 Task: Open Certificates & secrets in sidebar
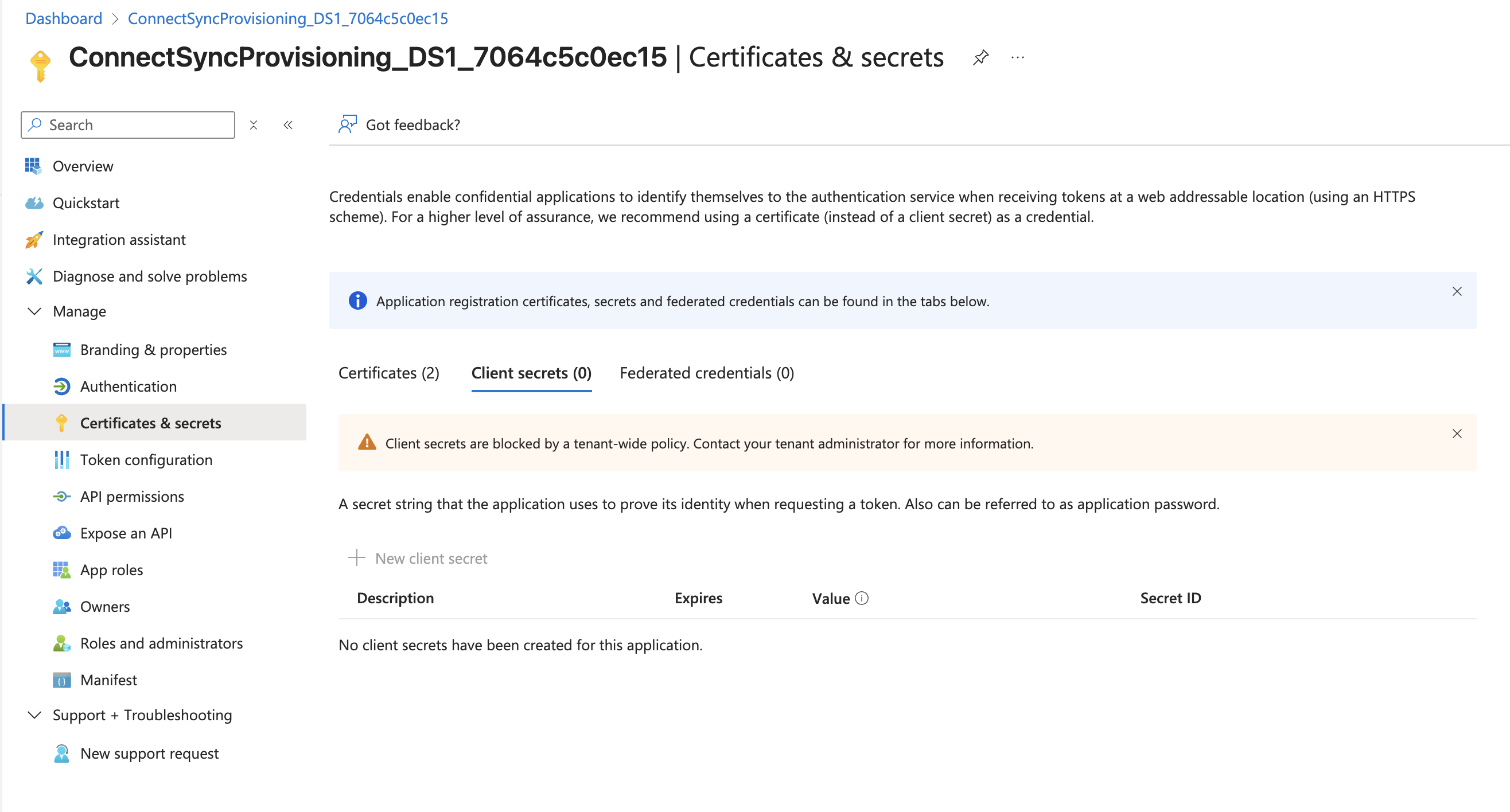[x=155, y=423]
